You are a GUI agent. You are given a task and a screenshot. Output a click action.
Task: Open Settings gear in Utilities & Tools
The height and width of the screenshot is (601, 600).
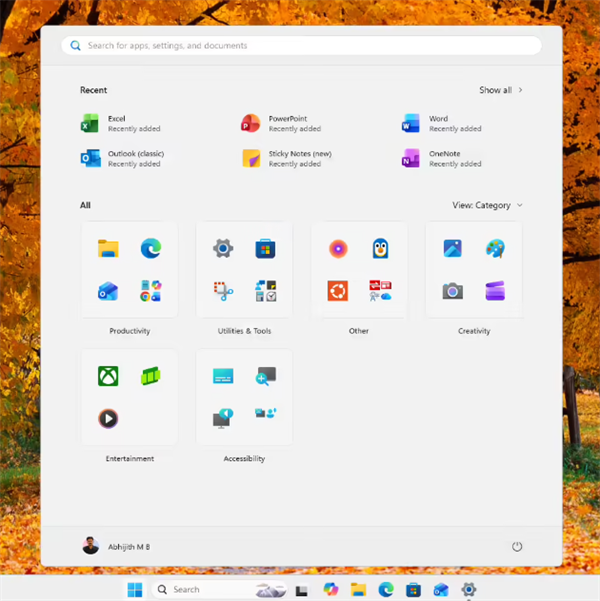[x=223, y=248]
